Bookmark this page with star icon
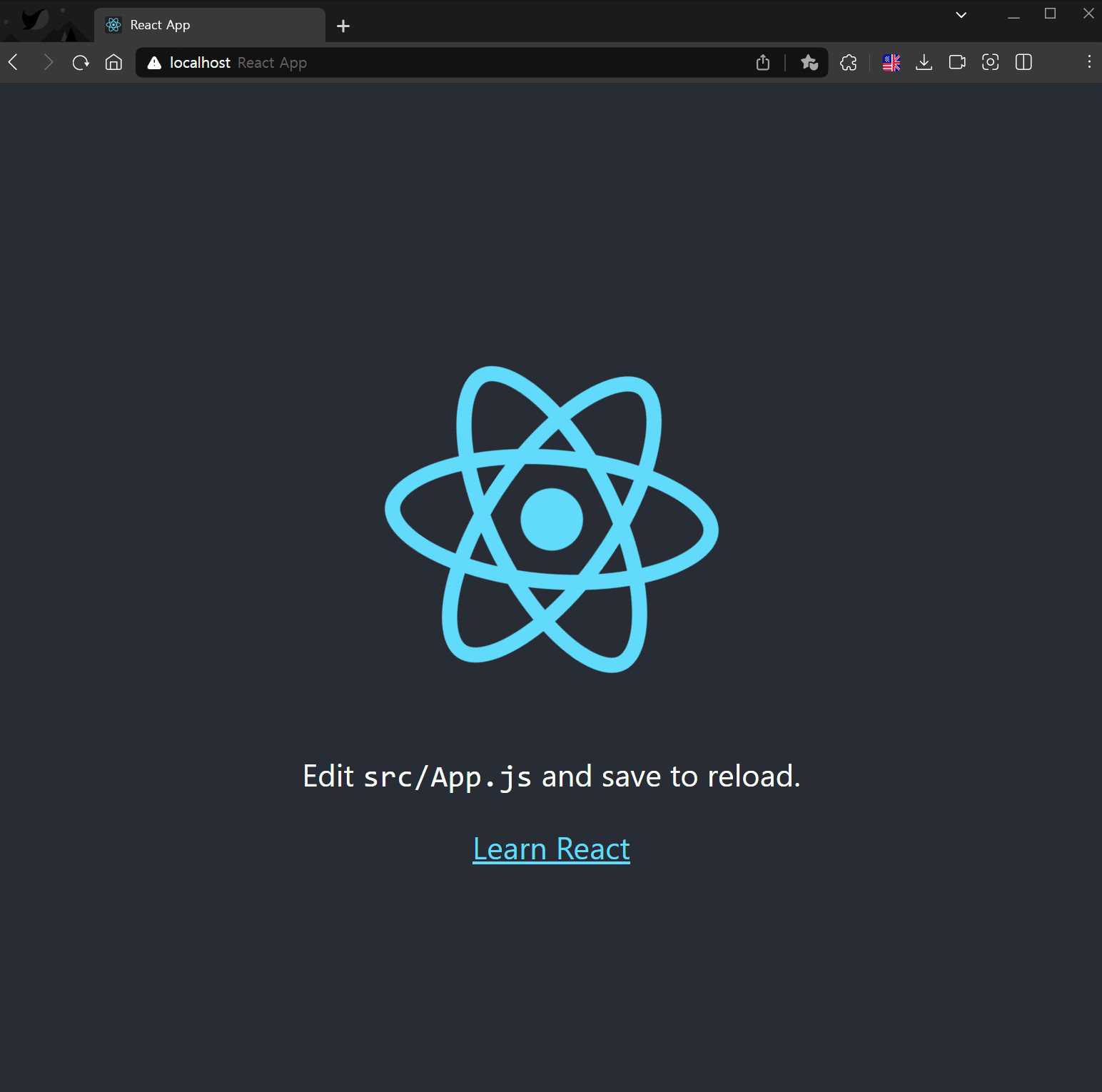The width and height of the screenshot is (1102, 1092). 809,63
